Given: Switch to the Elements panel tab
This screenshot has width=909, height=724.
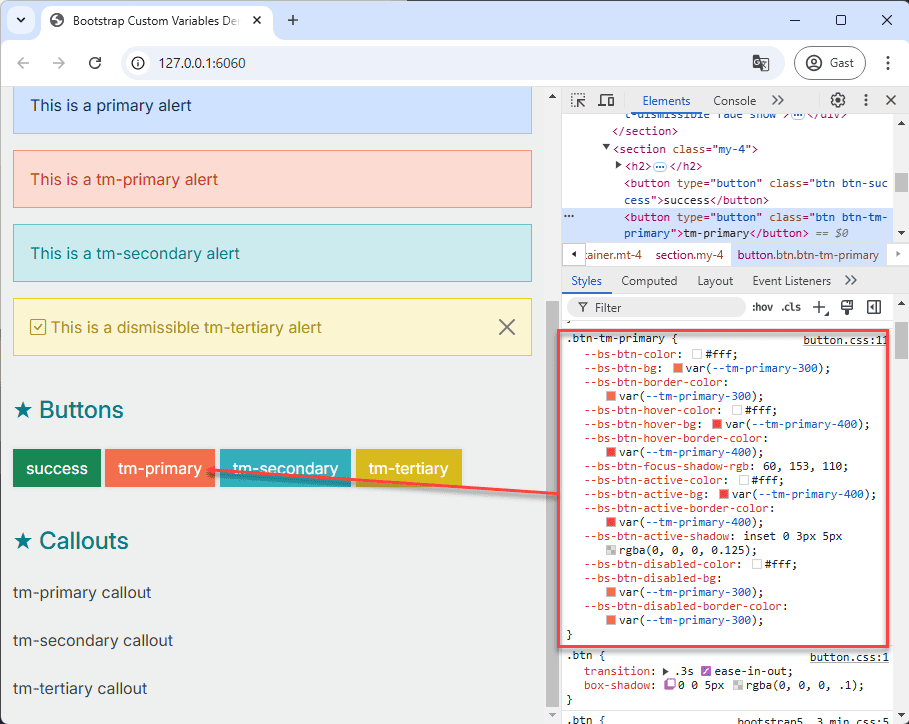Looking at the screenshot, I should 666,101.
